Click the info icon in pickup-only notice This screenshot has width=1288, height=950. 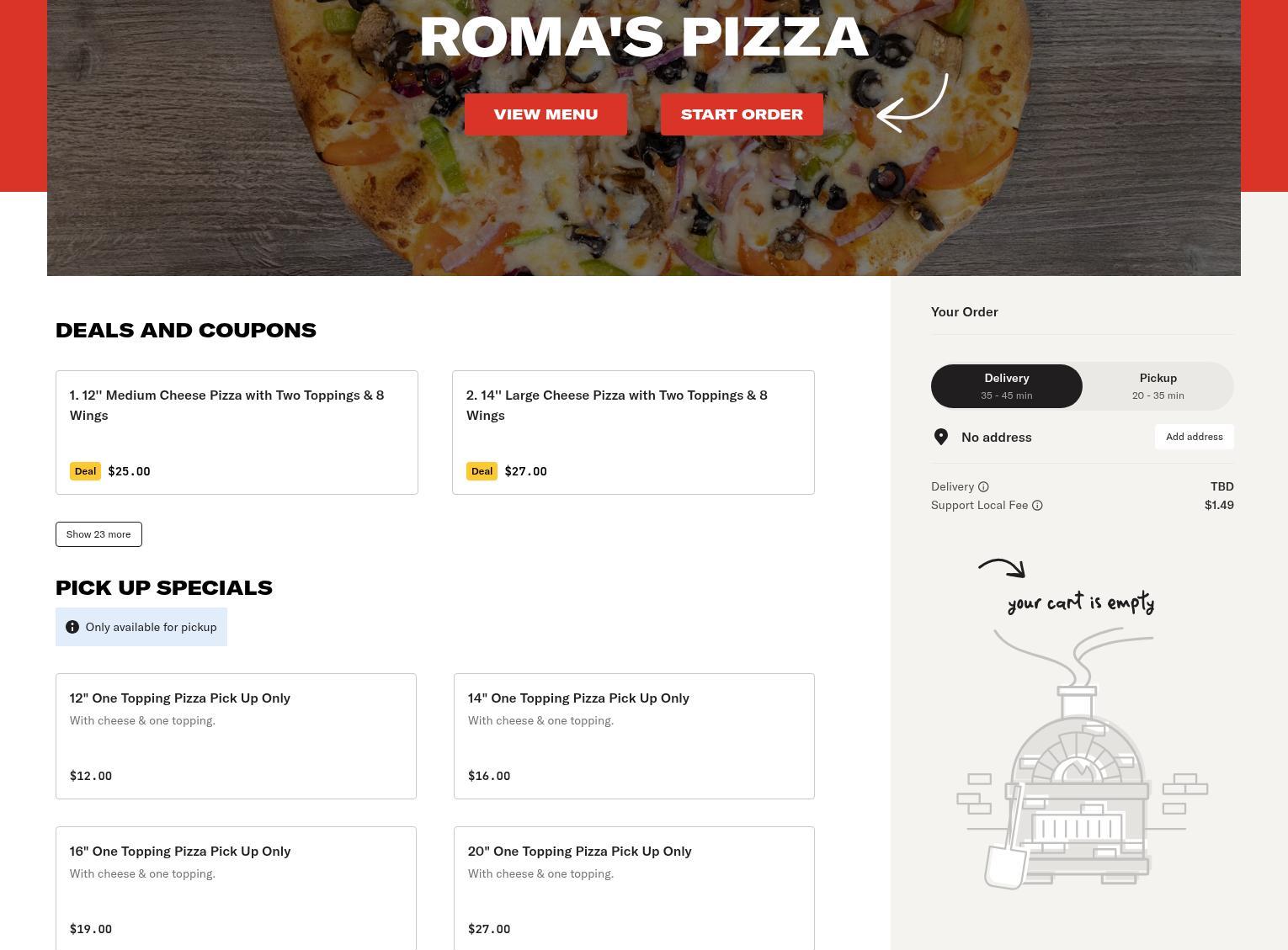point(72,627)
